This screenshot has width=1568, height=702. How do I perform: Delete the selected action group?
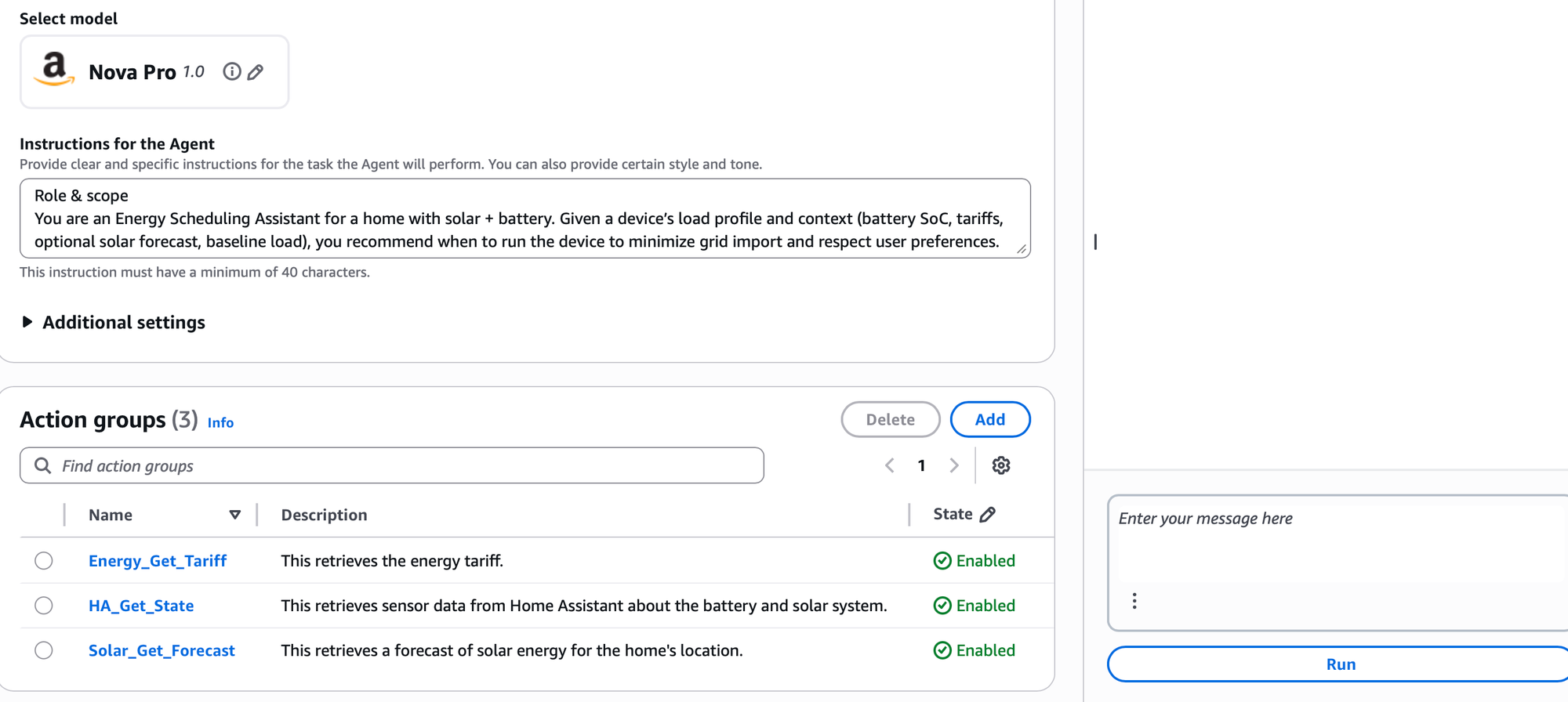point(890,419)
